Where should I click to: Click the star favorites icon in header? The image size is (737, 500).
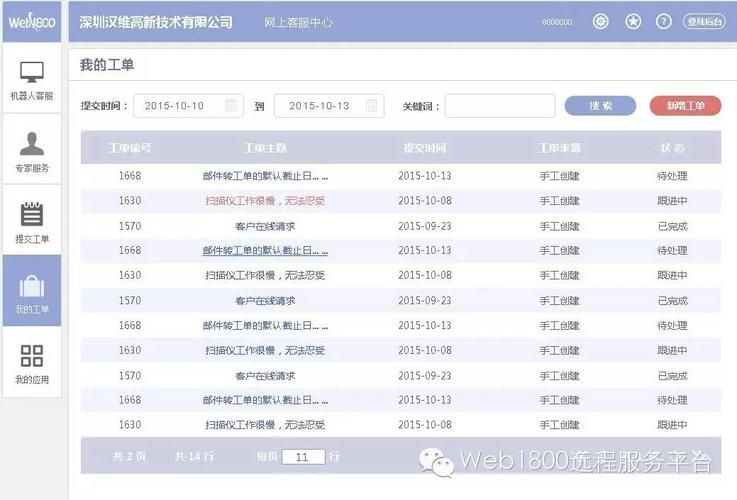click(x=633, y=22)
